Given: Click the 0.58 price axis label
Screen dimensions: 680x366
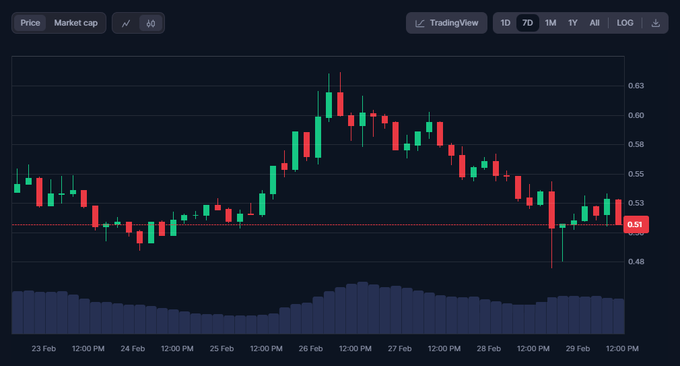Looking at the screenshot, I should tap(636, 144).
